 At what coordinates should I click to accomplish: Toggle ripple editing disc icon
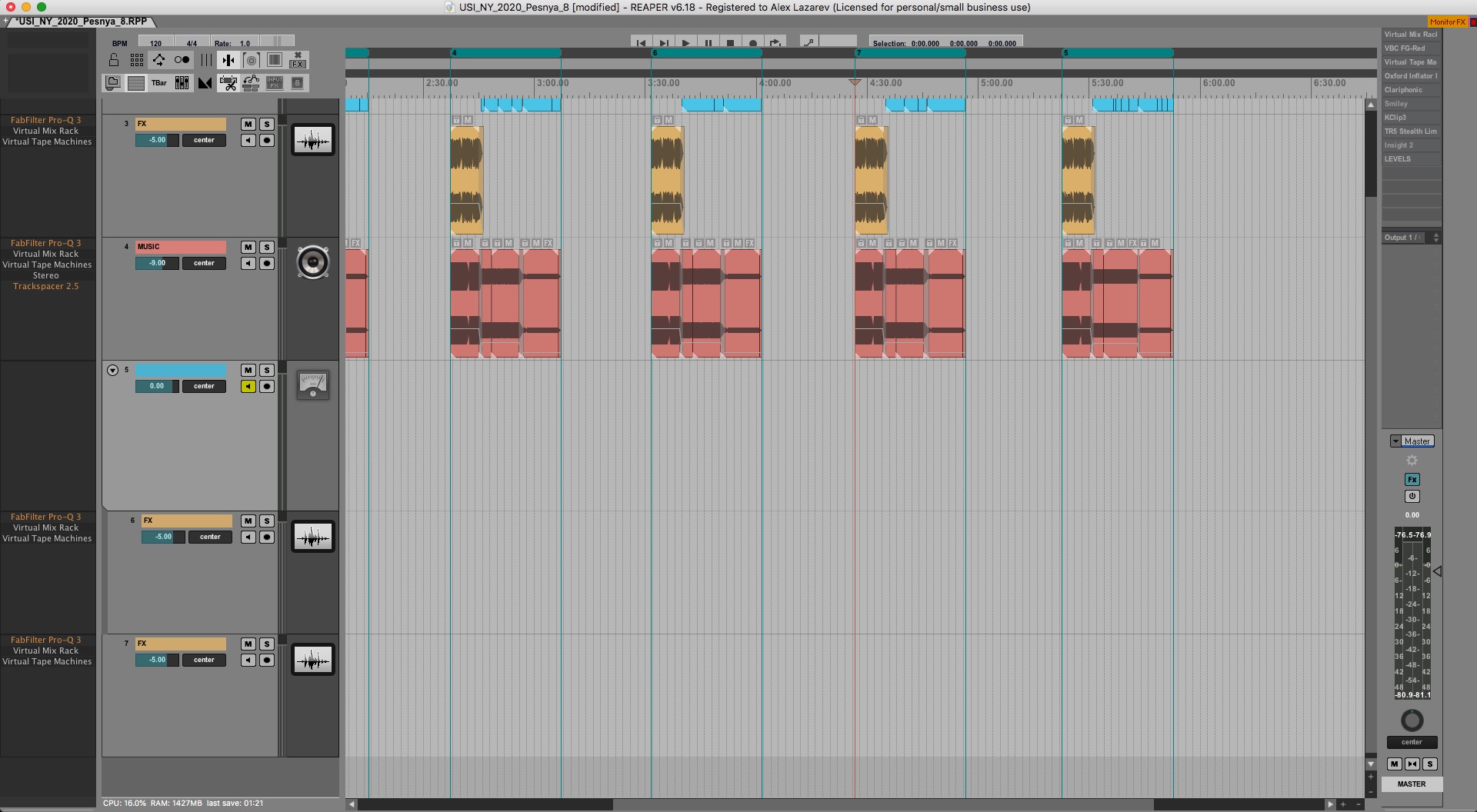click(252, 60)
